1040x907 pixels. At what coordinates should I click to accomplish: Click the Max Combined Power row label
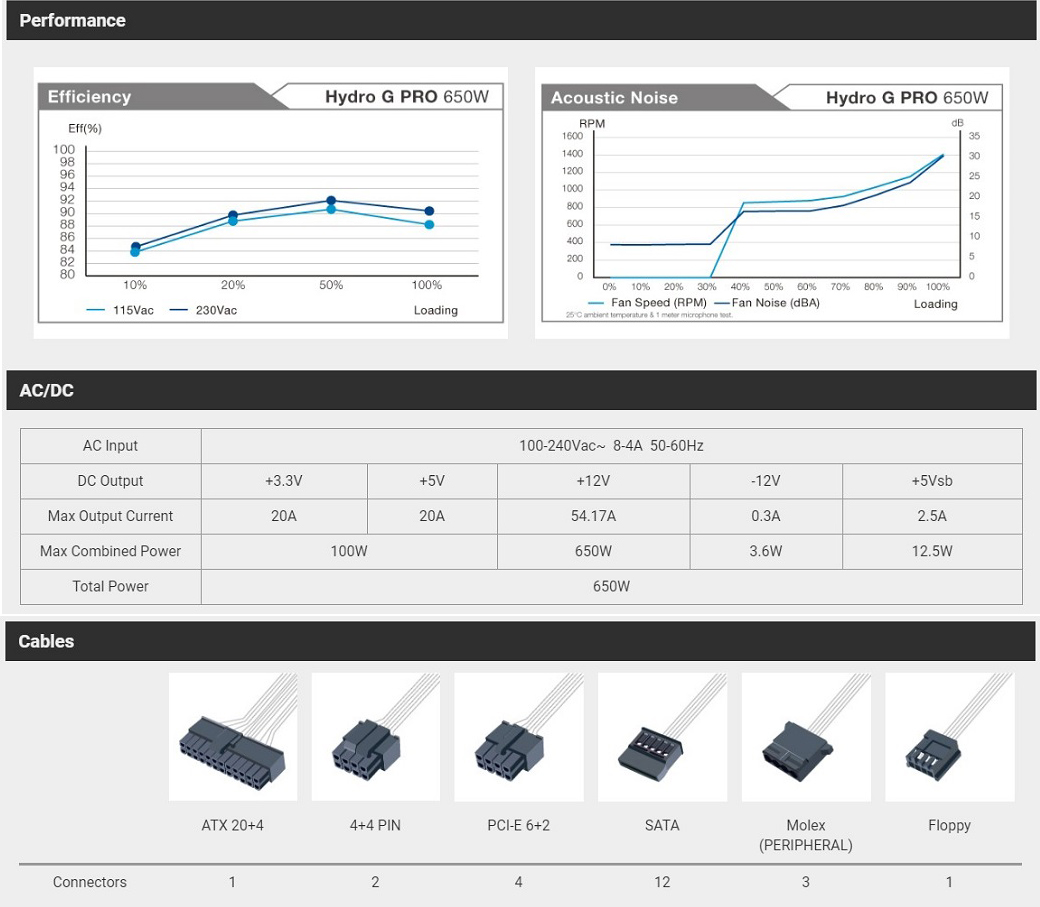pos(110,551)
